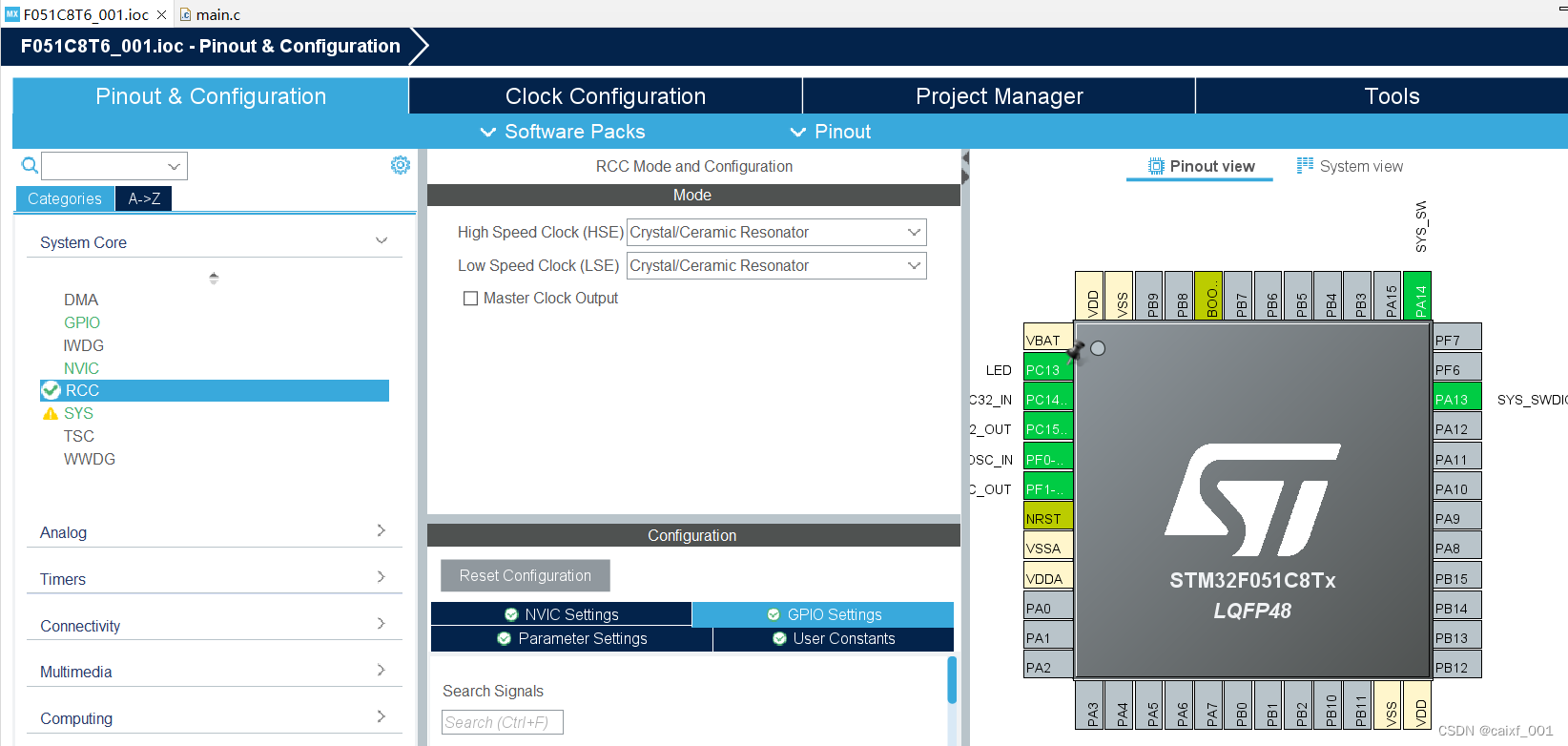Click the SYS warning triangle icon
This screenshot has width=1568, height=746.
click(51, 414)
